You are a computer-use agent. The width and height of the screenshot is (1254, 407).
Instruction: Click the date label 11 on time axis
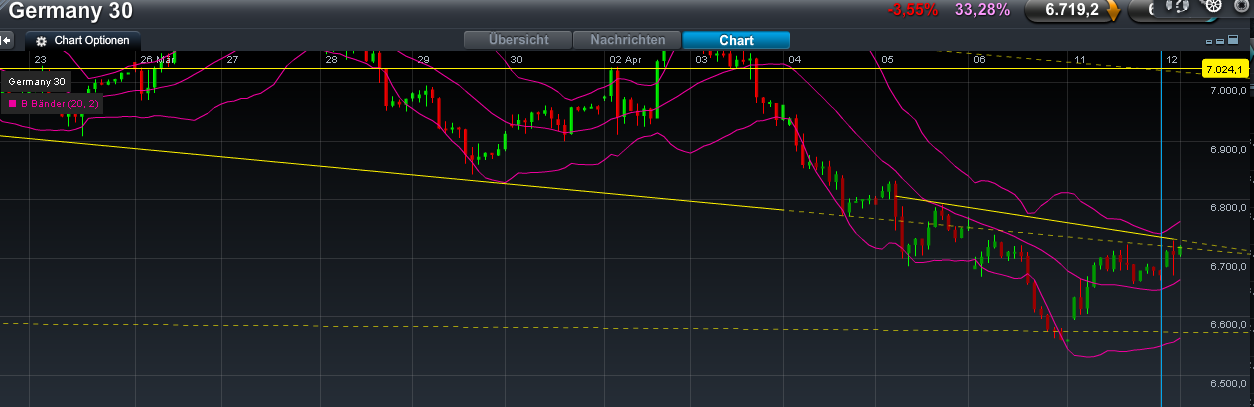[x=1081, y=60]
